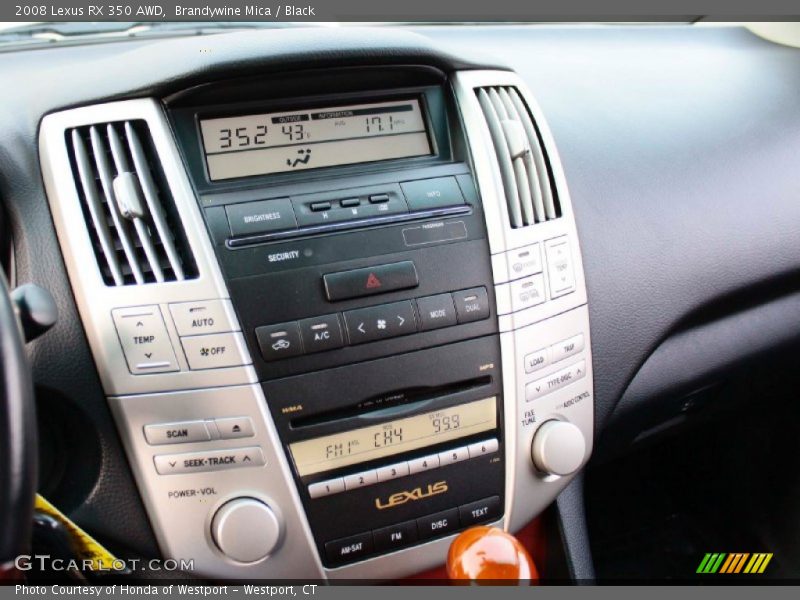This screenshot has width=800, height=600.
Task: Toggle DUAL zone climate control
Action: point(471,306)
